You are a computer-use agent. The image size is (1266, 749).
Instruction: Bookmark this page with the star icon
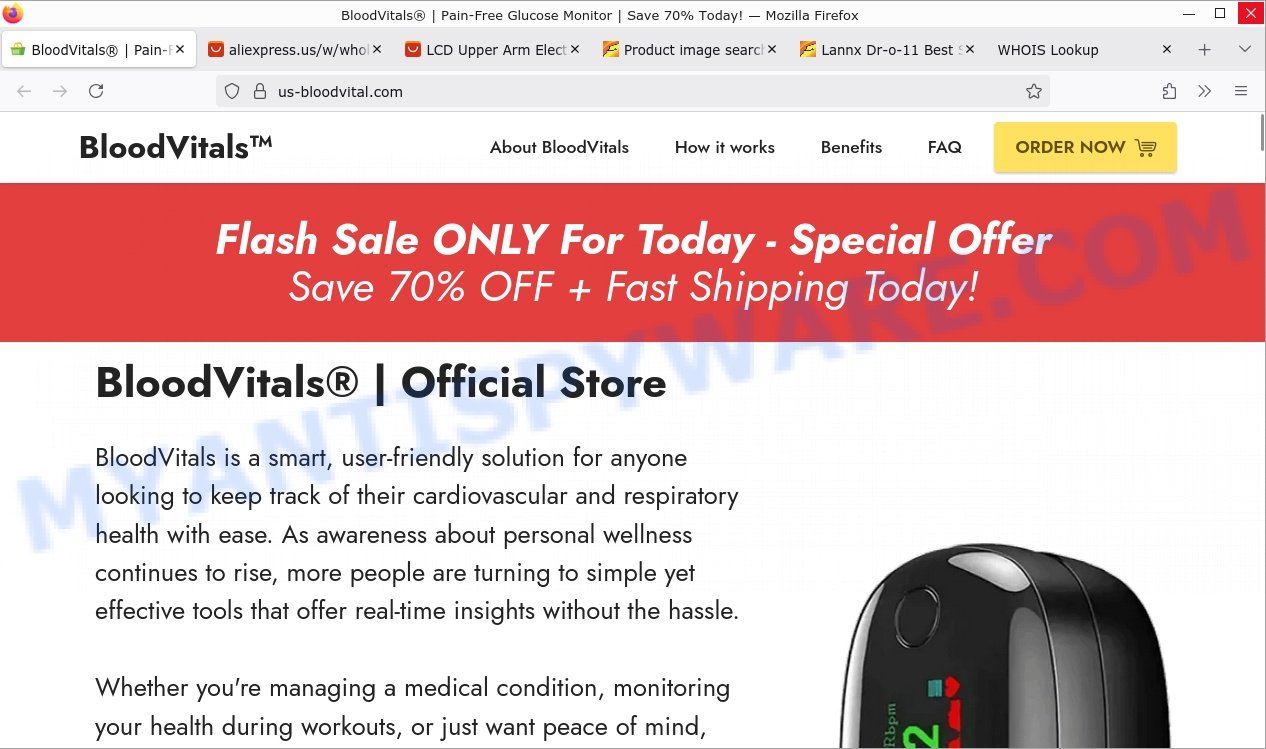tap(1034, 91)
